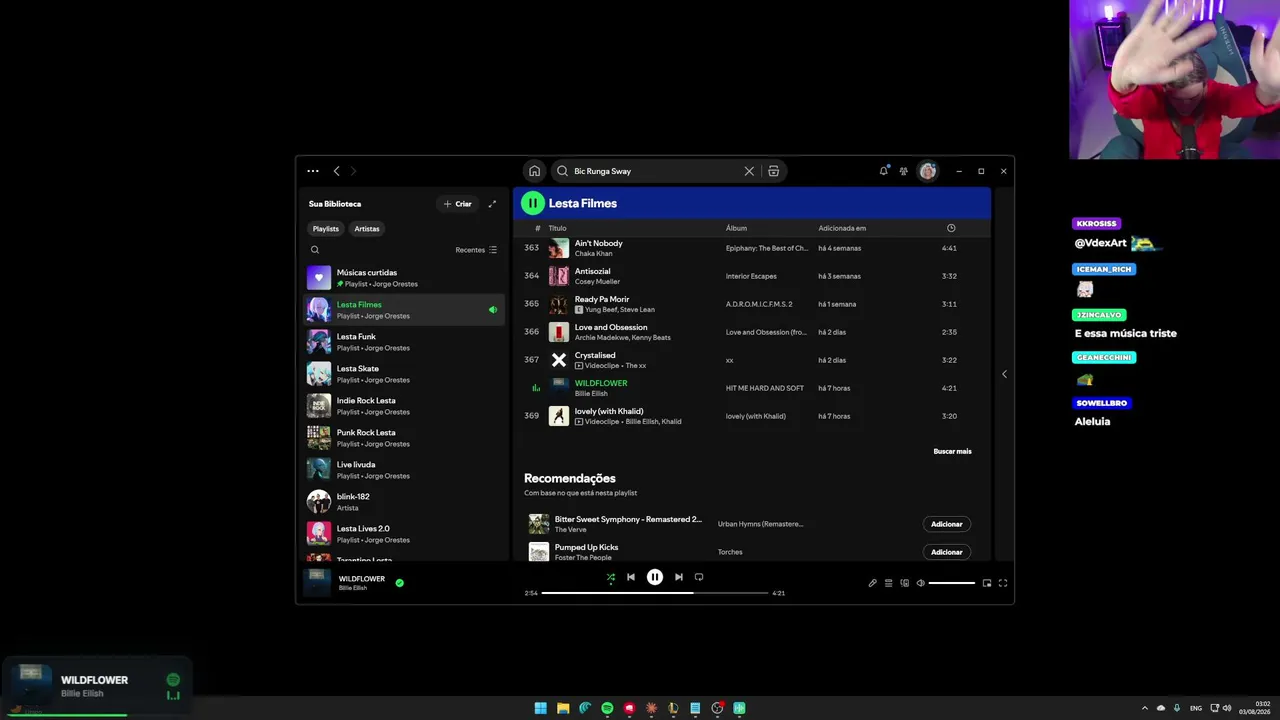Toggle WILDFLOWER's saved checkmark in player bar

400,583
